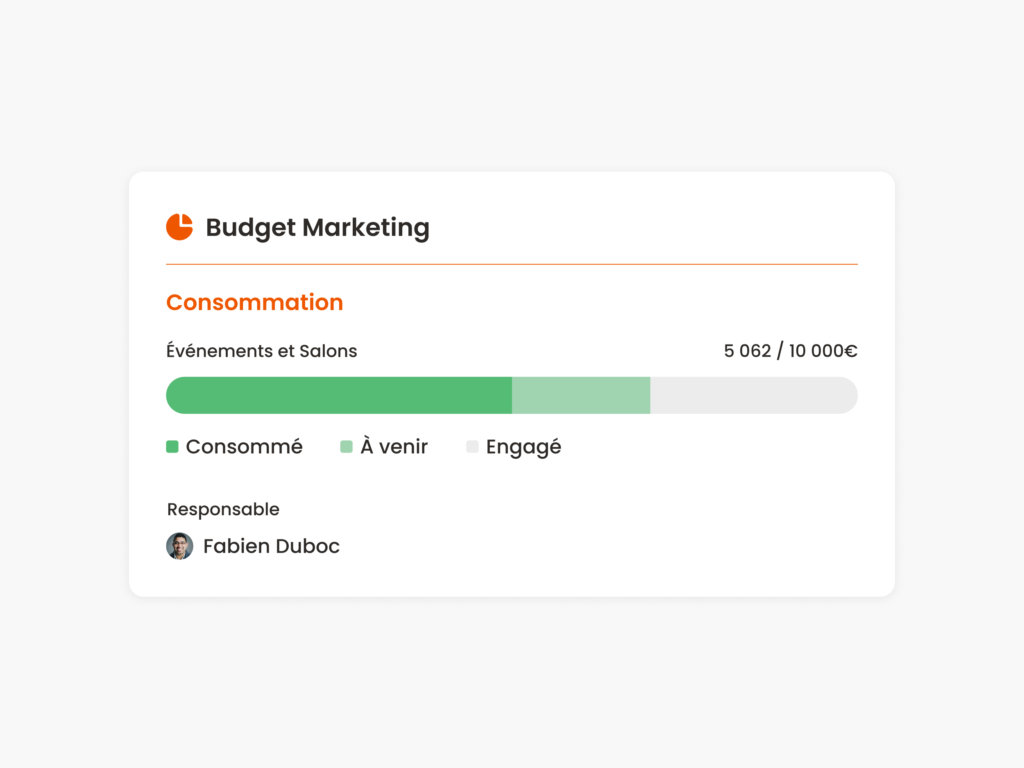Open Fabien Duboc's avatar photo
Viewport: 1024px width, 768px height.
tap(179, 546)
